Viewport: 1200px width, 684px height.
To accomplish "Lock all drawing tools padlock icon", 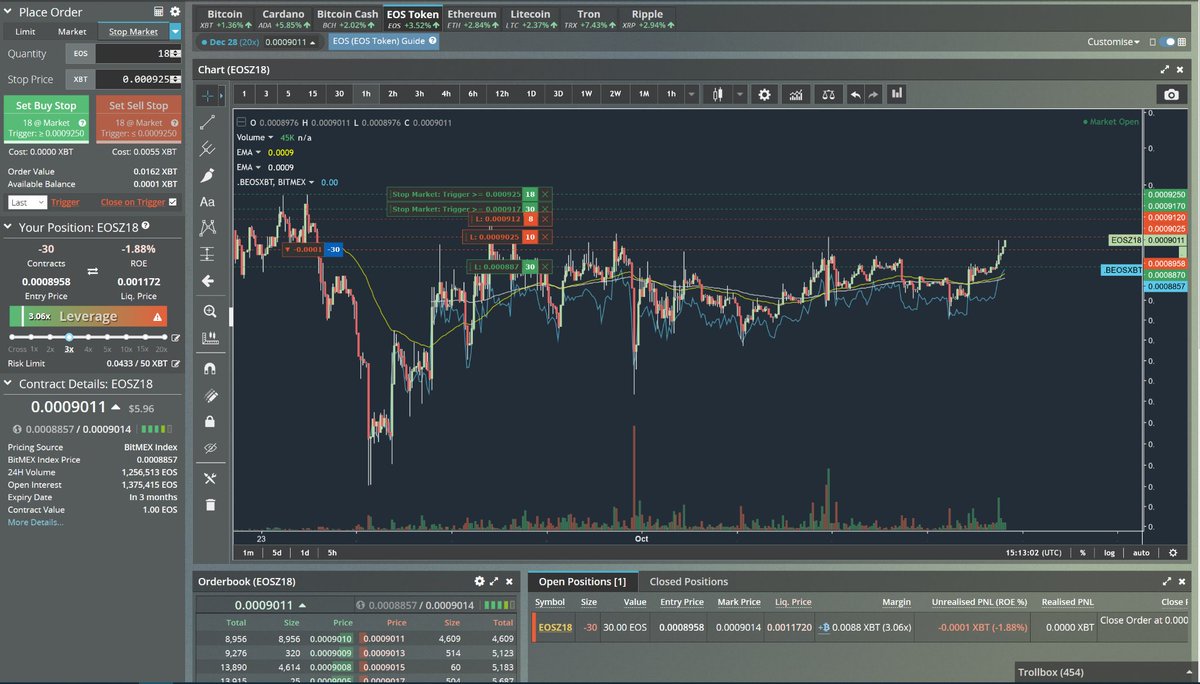I will pyautogui.click(x=208, y=422).
